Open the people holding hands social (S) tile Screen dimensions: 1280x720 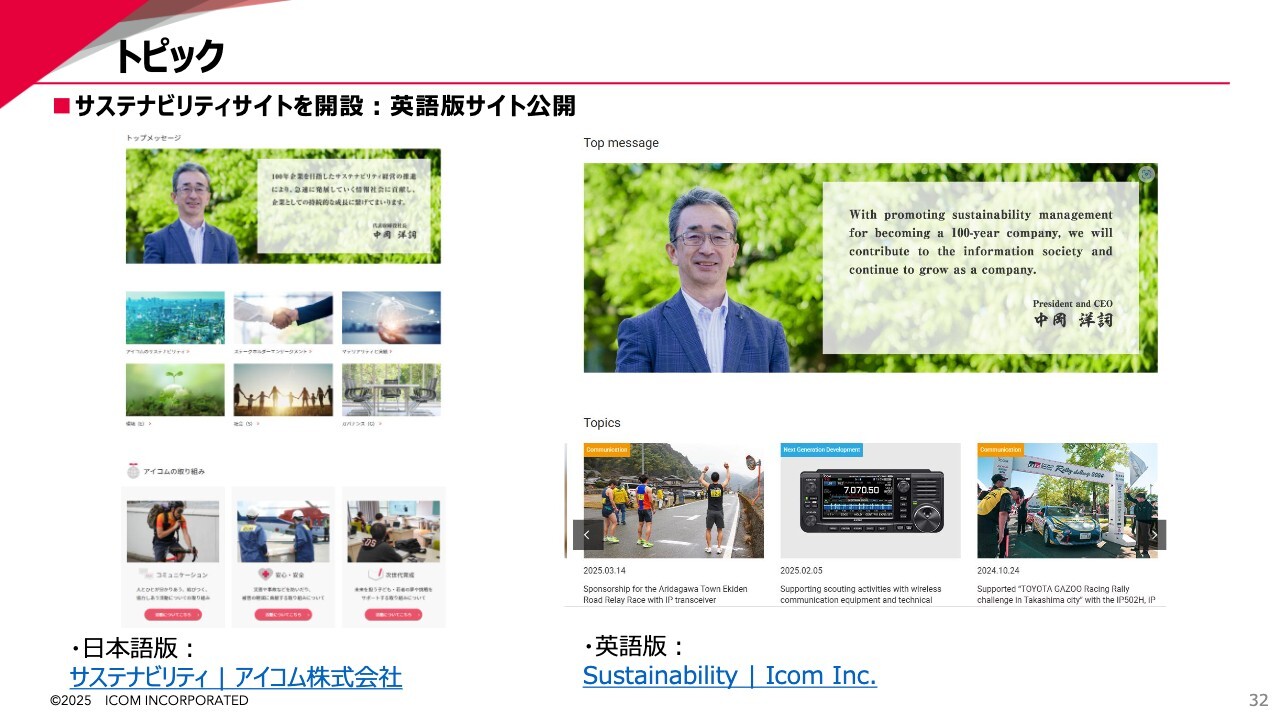tap(283, 390)
